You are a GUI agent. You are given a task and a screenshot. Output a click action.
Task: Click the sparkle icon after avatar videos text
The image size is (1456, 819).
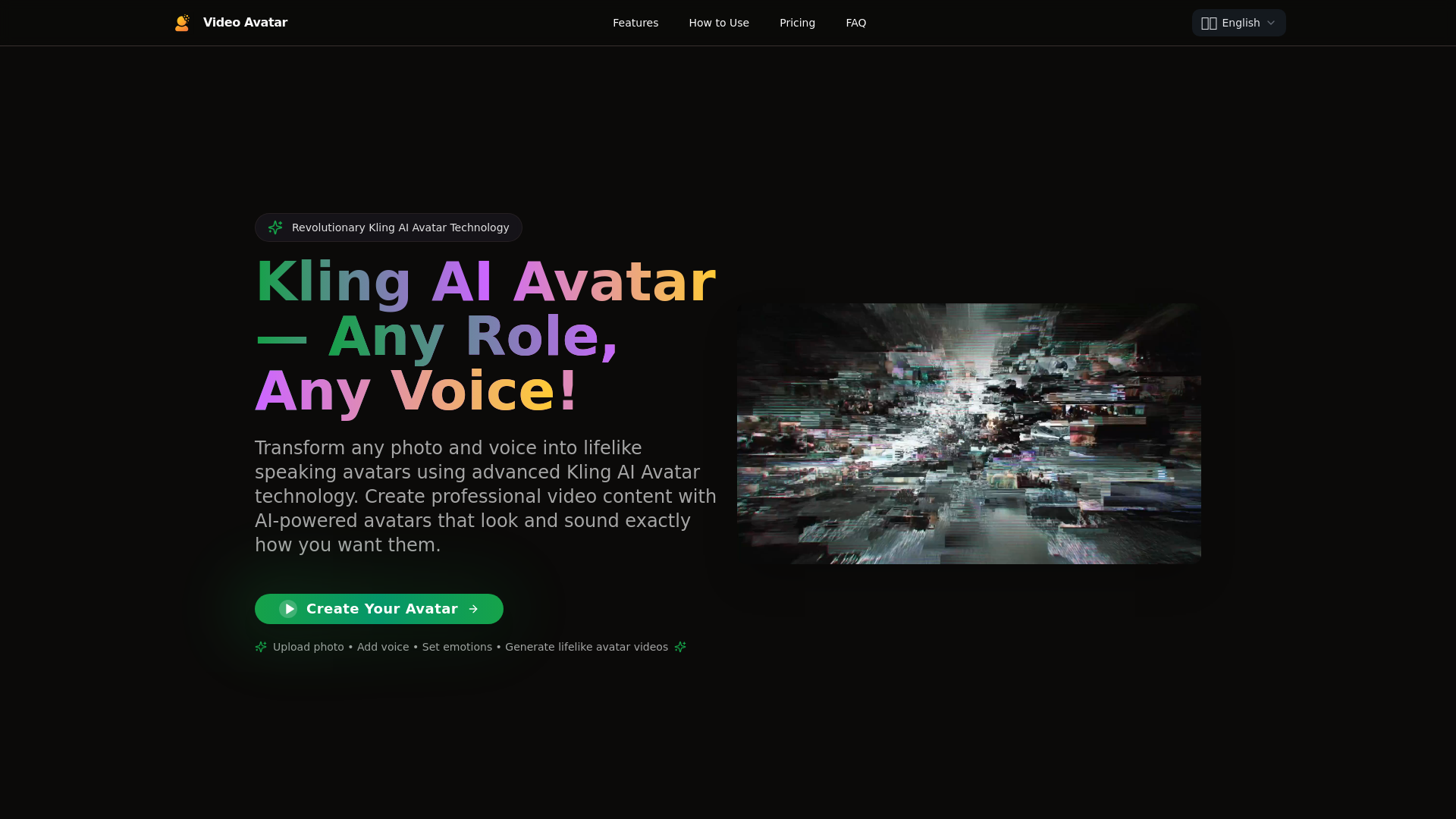[x=680, y=647]
